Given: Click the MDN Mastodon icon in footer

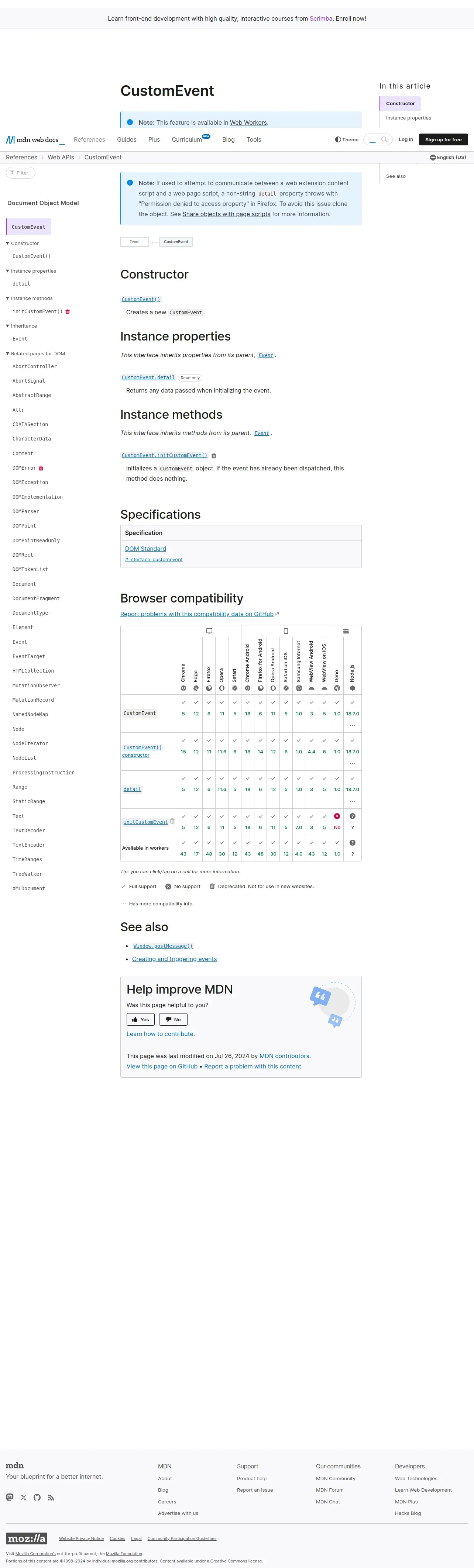Looking at the screenshot, I should coord(10,1497).
